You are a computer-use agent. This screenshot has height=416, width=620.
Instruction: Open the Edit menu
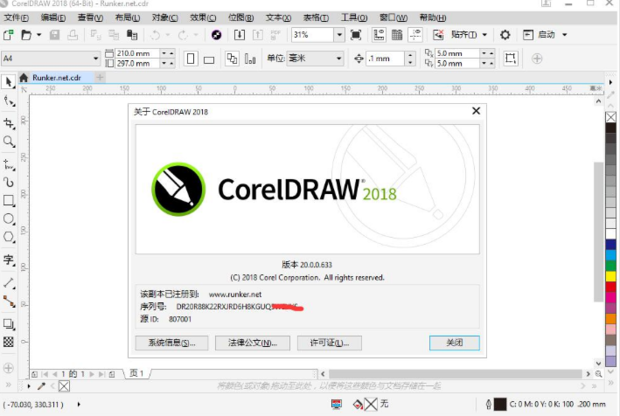[53, 18]
